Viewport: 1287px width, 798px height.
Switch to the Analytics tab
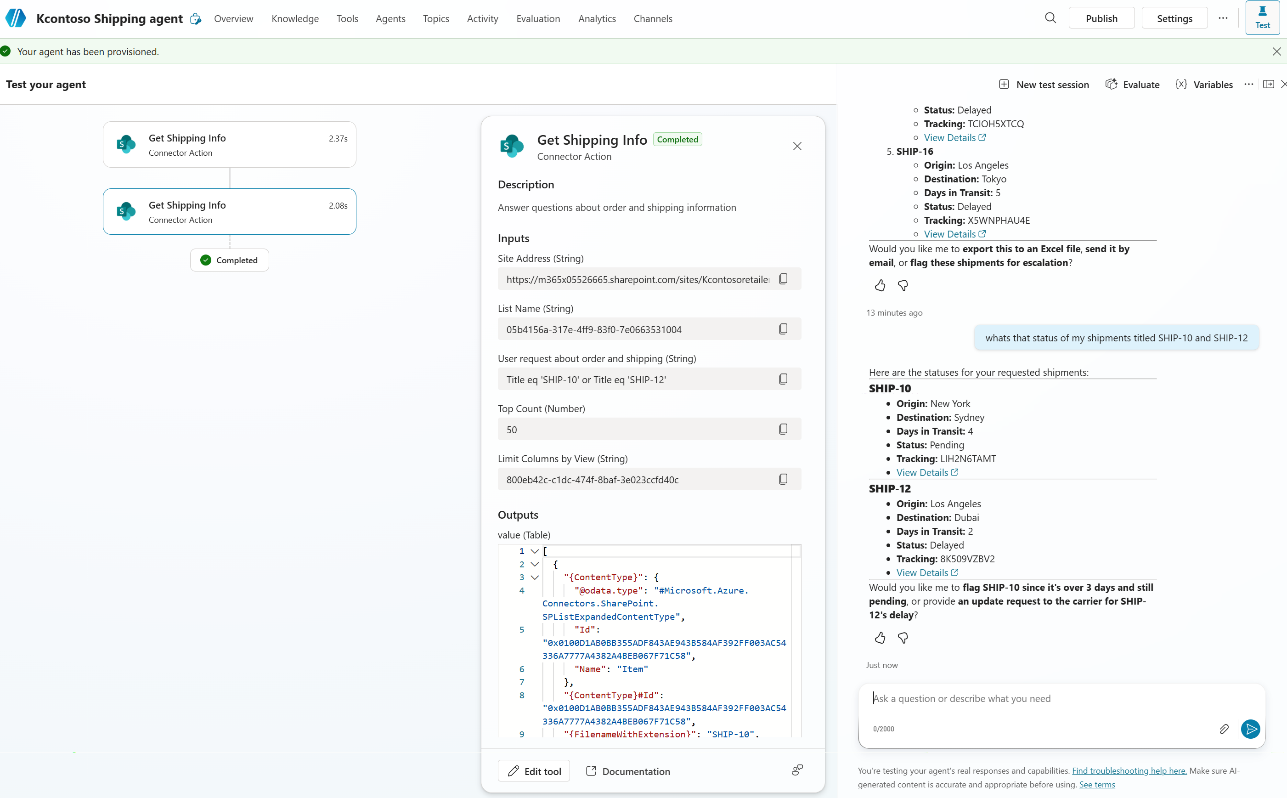(x=597, y=19)
